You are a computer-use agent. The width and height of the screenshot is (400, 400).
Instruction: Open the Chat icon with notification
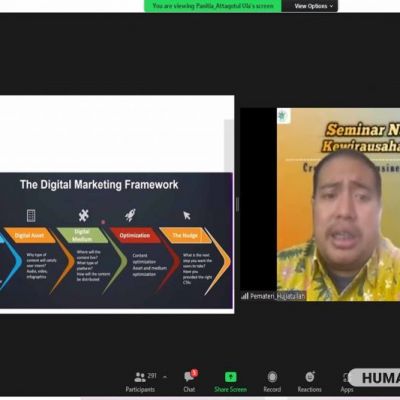click(x=190, y=376)
